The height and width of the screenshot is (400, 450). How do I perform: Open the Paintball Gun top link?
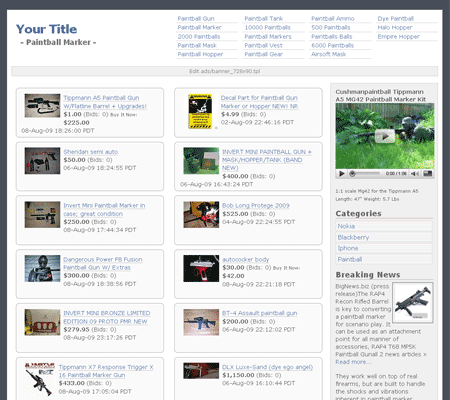[196, 18]
